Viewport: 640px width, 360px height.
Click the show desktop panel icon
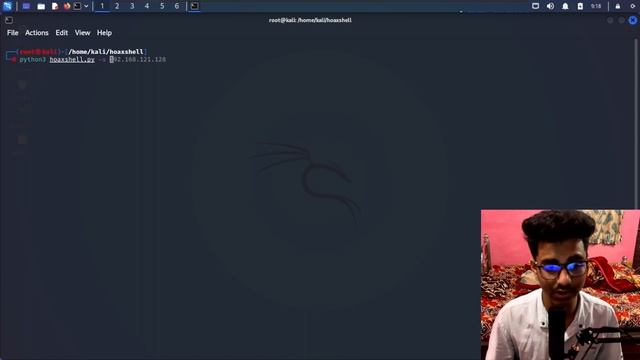[x=26, y=6]
